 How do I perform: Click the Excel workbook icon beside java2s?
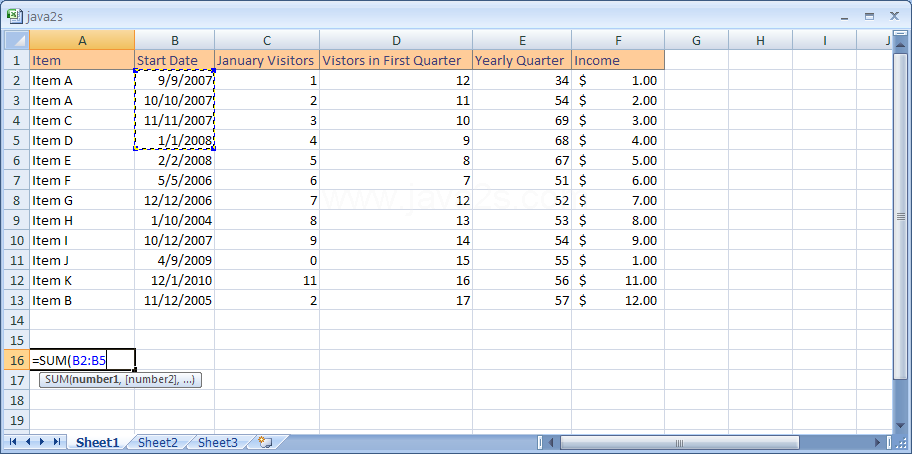click(x=15, y=17)
